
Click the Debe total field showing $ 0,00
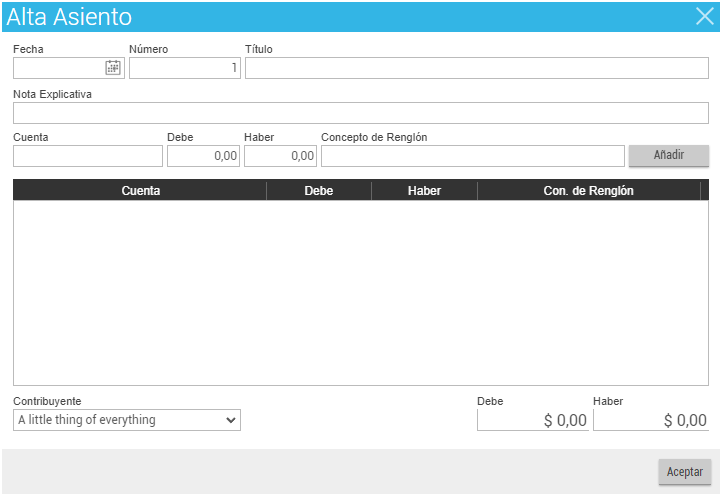533,420
